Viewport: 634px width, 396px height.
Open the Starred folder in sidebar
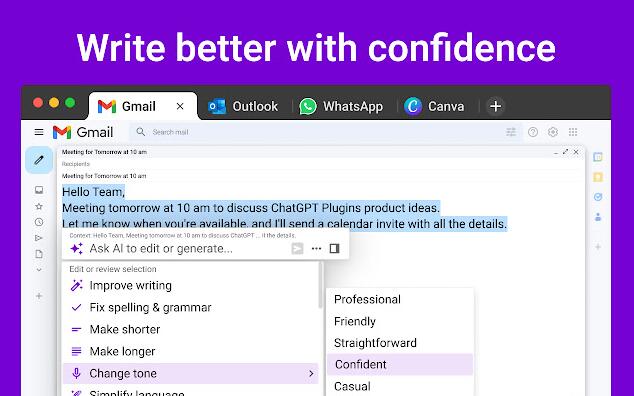[39, 206]
